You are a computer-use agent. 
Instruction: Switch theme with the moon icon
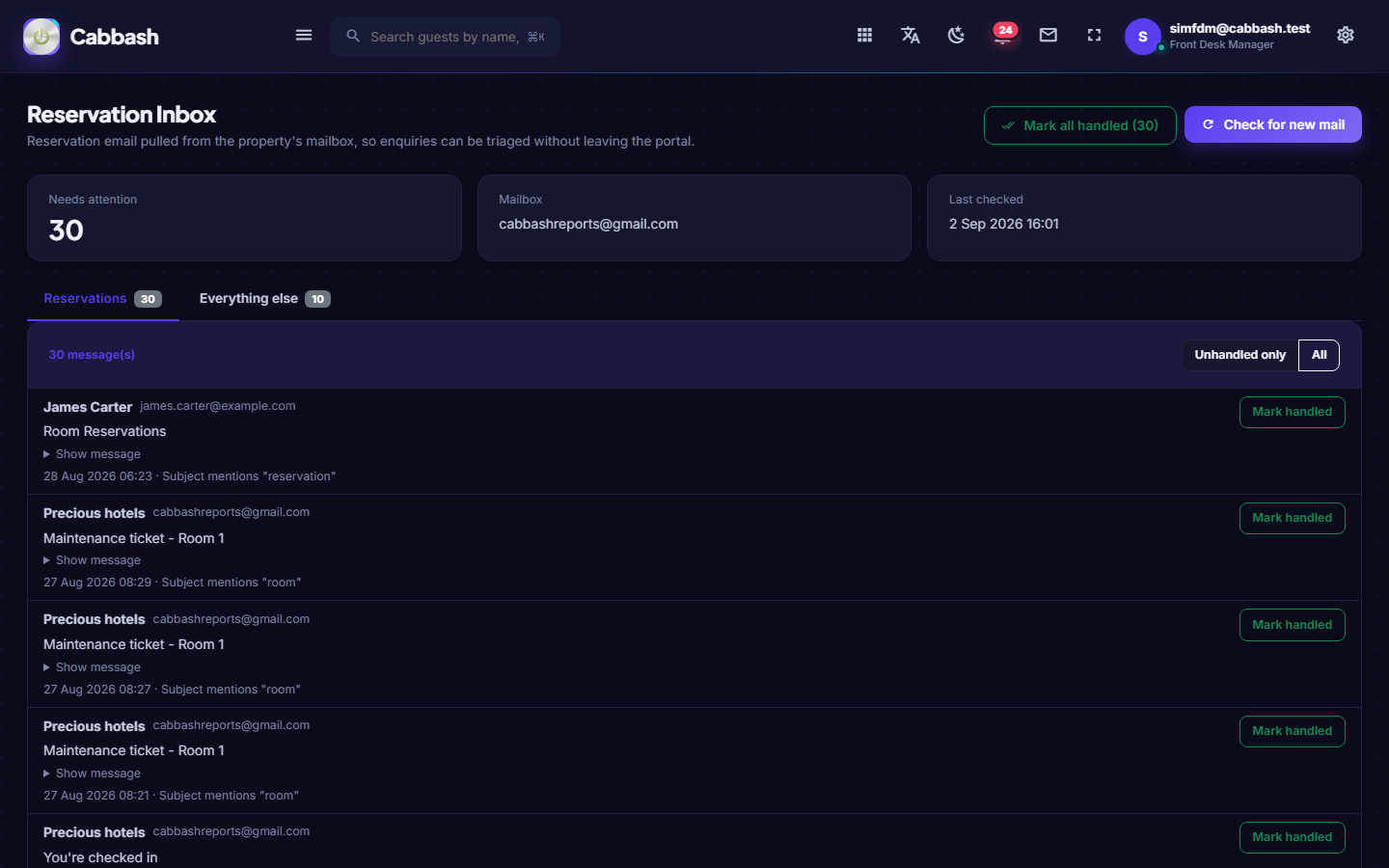pos(956,36)
